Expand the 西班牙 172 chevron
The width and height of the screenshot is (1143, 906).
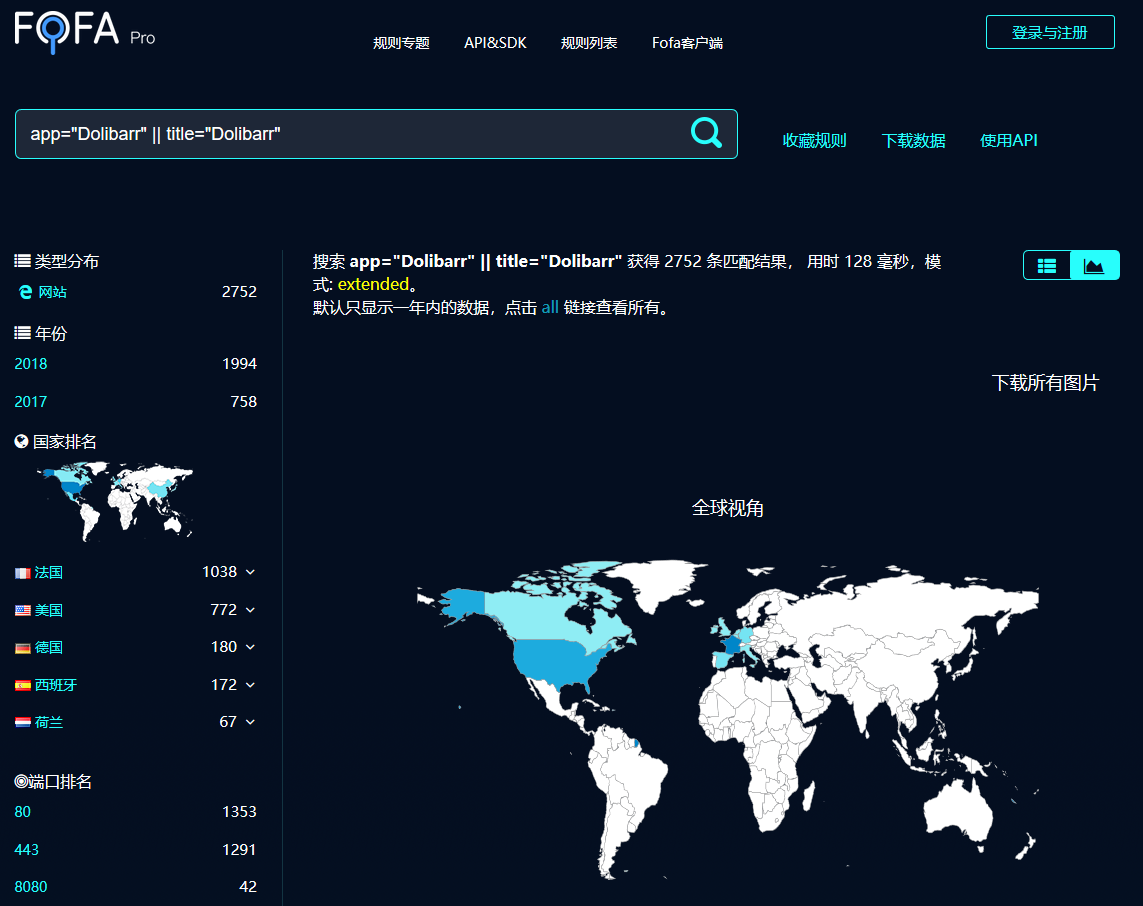250,684
